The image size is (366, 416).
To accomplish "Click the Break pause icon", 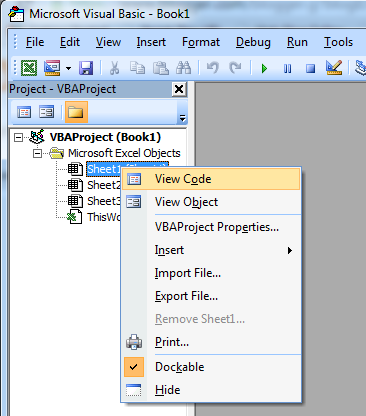I will click(x=287, y=69).
